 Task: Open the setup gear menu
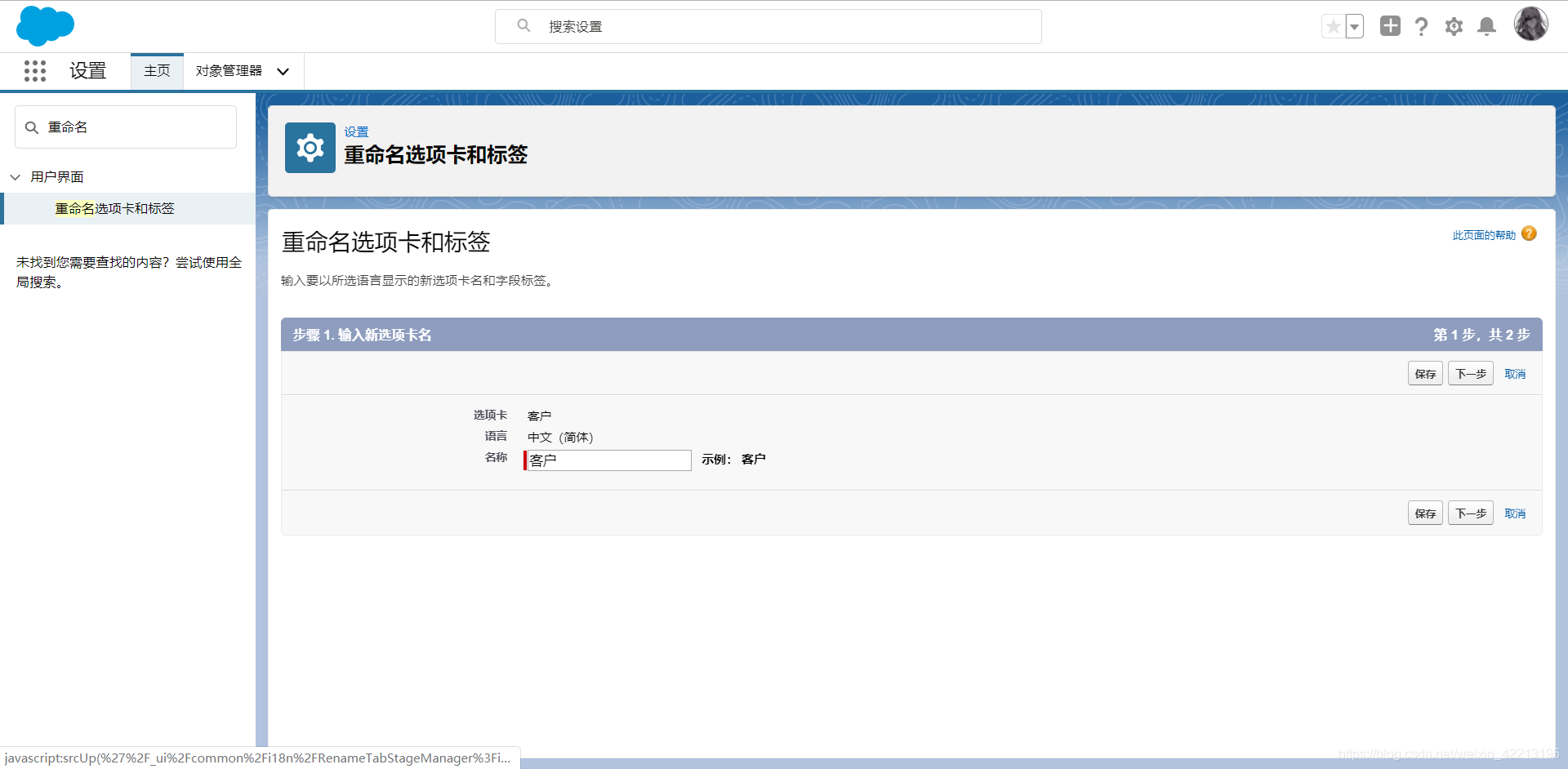[x=1454, y=27]
